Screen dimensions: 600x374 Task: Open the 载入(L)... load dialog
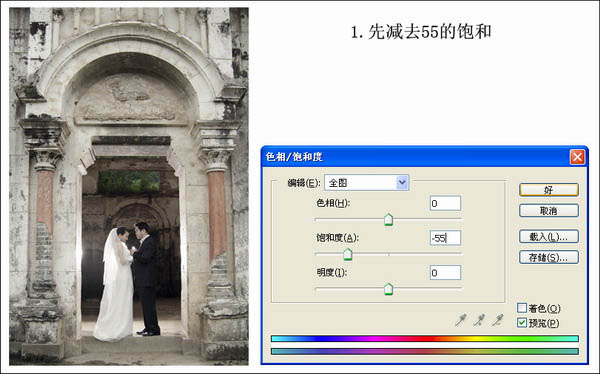[549, 237]
